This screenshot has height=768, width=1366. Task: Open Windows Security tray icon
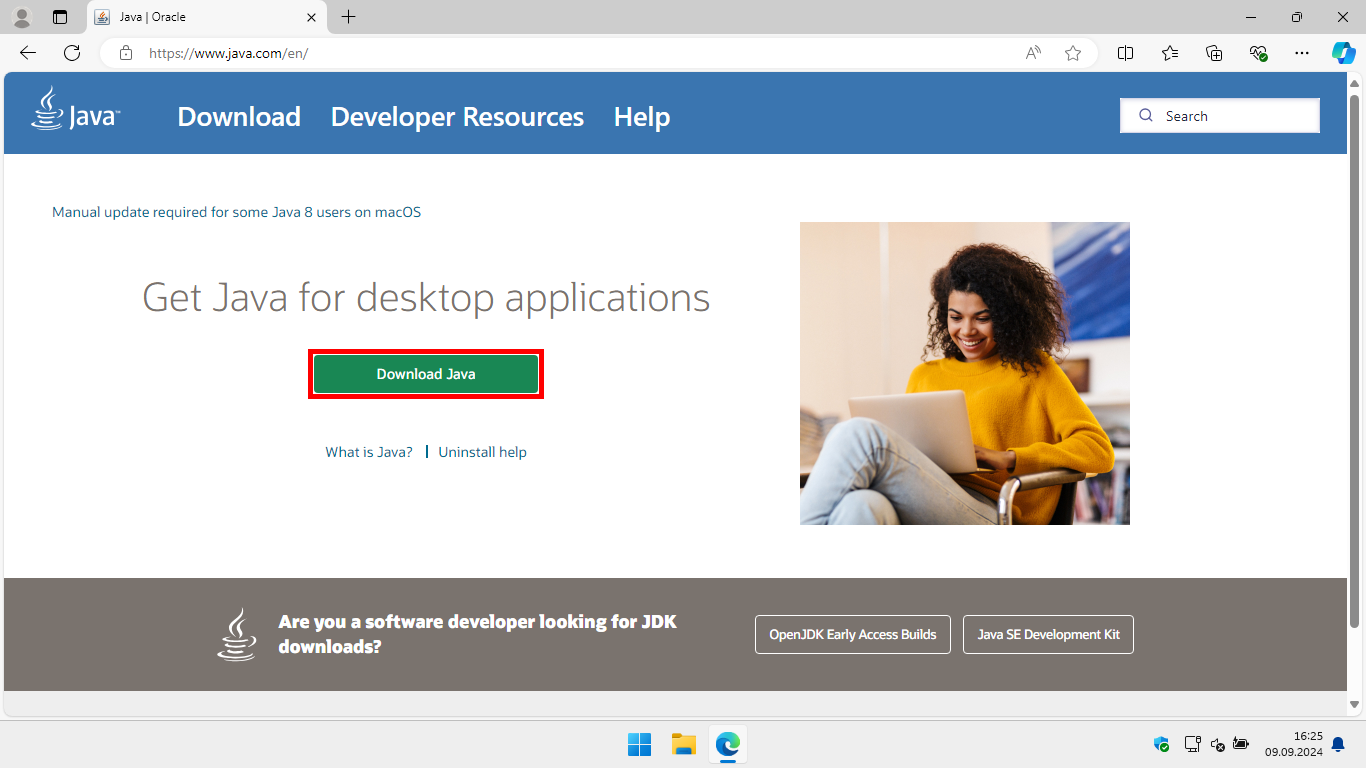pyautogui.click(x=1161, y=744)
